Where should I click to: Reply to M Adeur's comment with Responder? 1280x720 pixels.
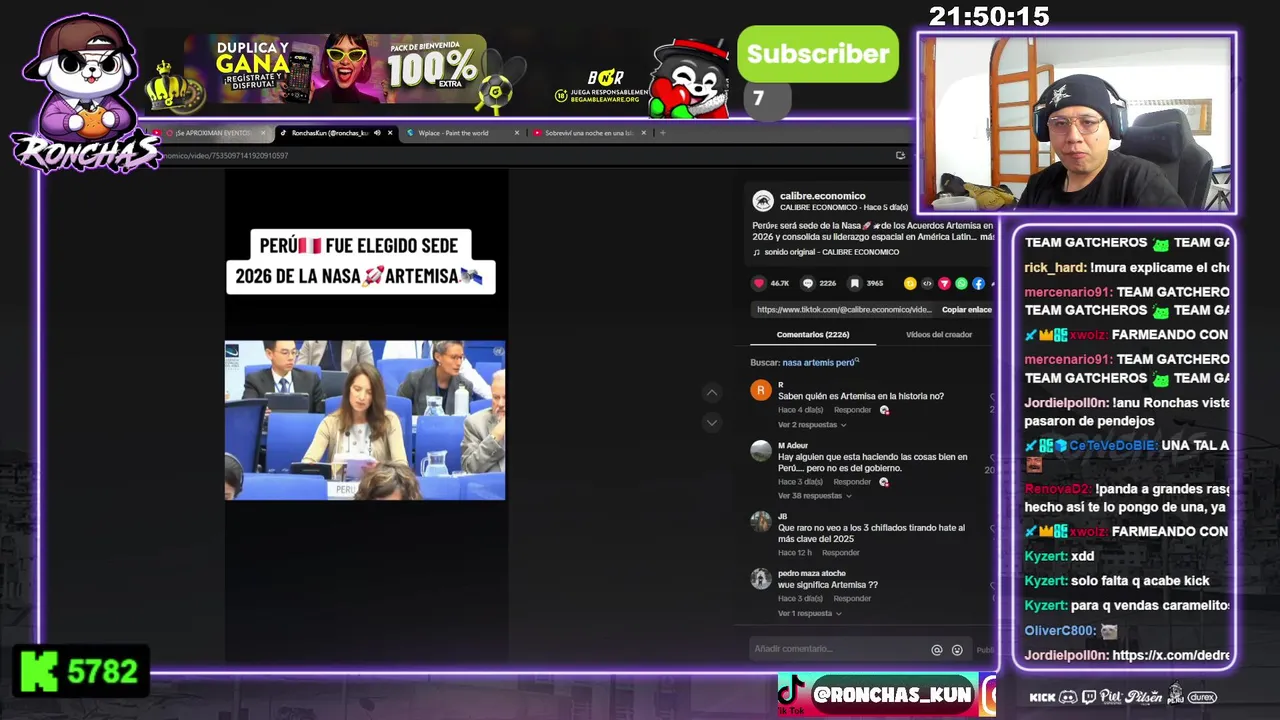(x=853, y=482)
